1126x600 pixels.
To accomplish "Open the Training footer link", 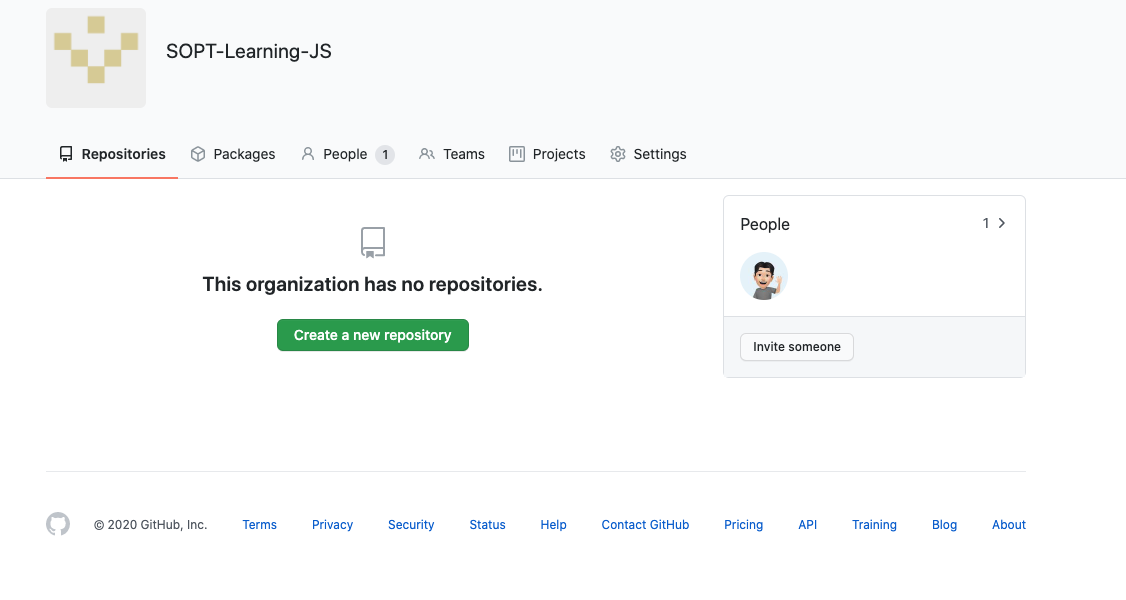I will (x=874, y=525).
